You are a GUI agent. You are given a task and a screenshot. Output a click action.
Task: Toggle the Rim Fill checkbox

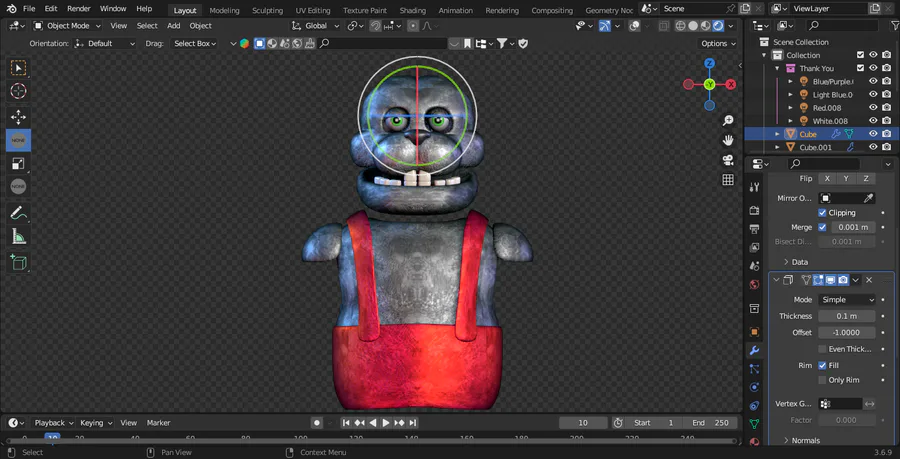pyautogui.click(x=822, y=365)
